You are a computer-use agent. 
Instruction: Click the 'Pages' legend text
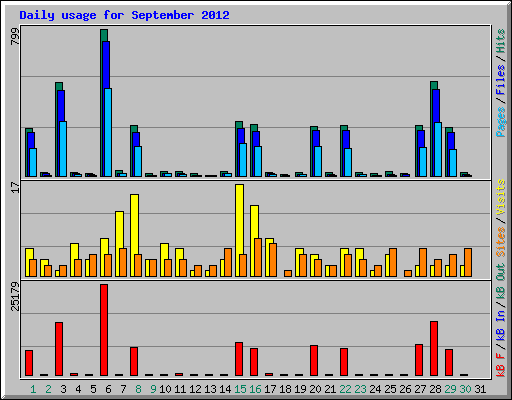[500, 122]
